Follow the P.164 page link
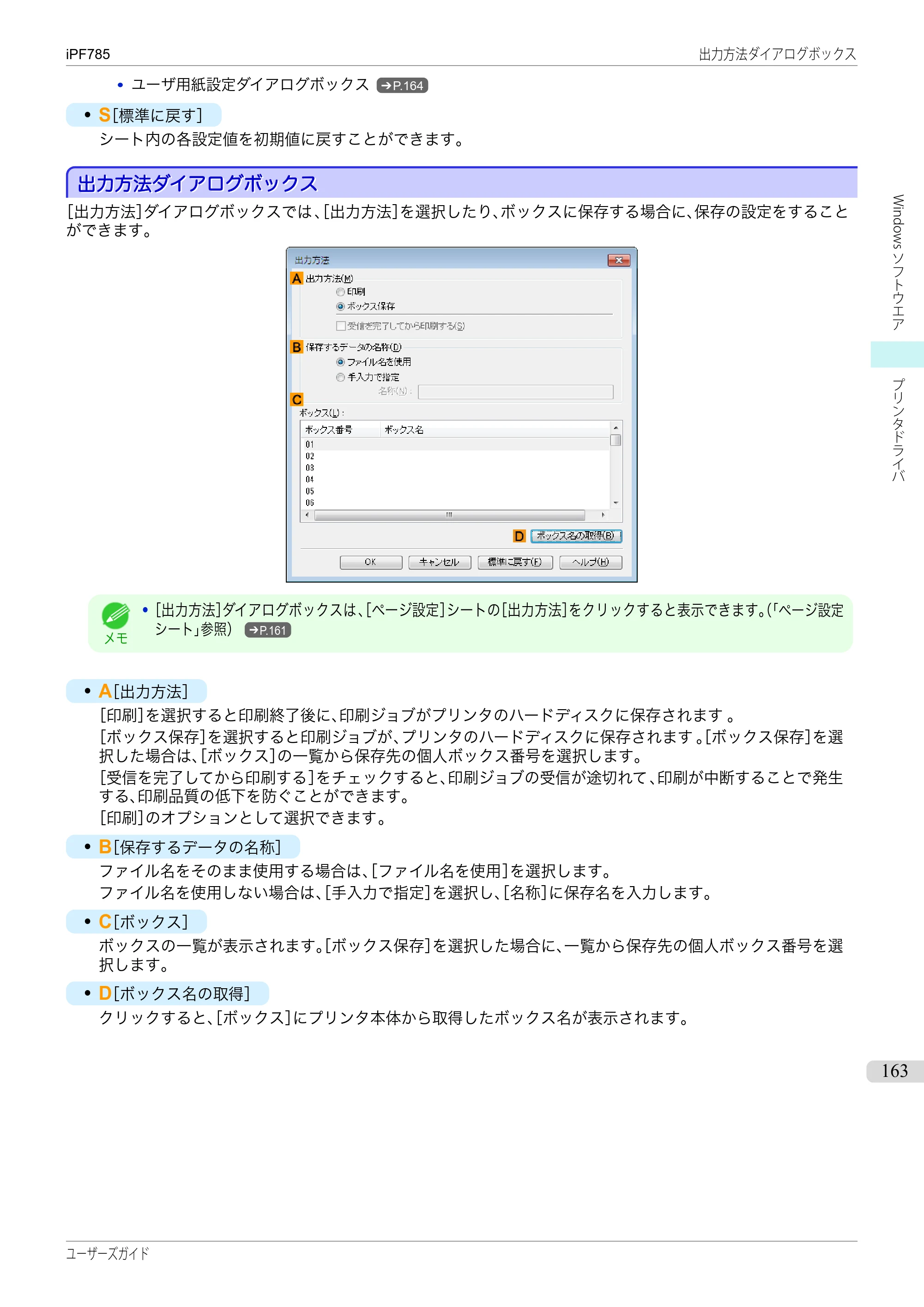 (x=402, y=86)
